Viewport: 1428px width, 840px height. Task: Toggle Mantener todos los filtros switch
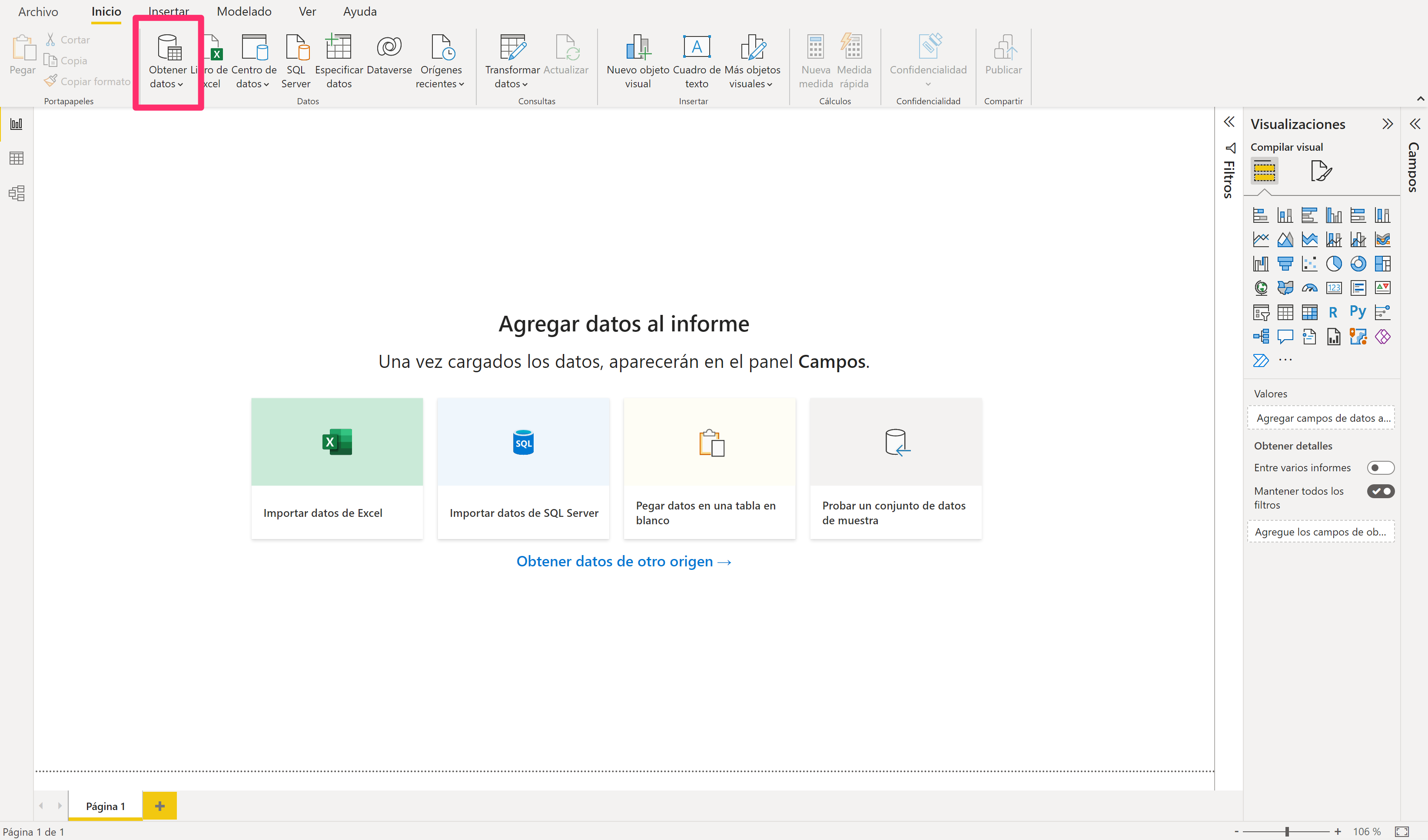coord(1380,491)
